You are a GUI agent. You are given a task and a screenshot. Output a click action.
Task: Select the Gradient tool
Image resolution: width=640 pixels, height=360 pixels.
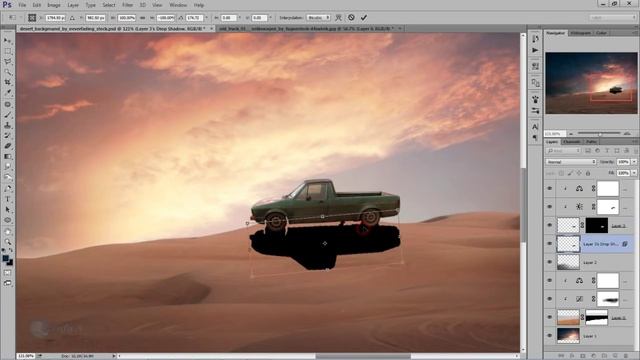pos(7,157)
